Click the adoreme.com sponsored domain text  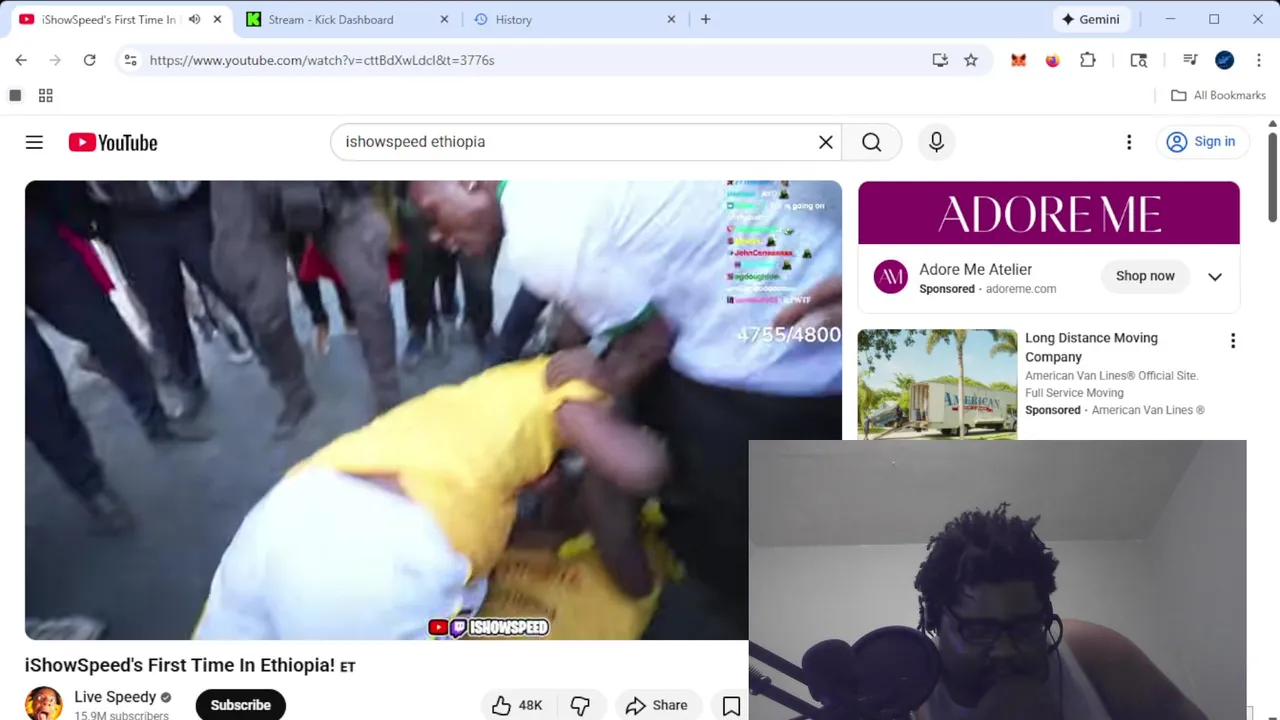[1021, 289]
